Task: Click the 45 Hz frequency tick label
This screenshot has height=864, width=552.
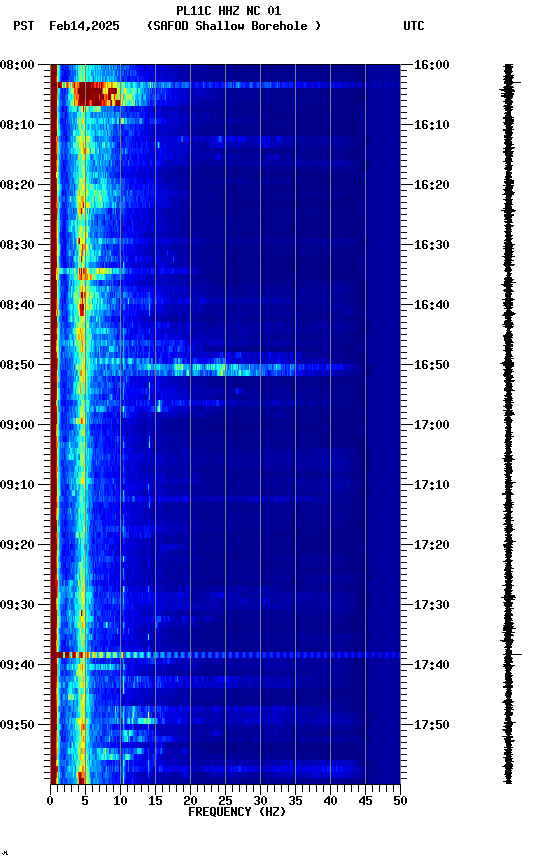Action: 365,801
